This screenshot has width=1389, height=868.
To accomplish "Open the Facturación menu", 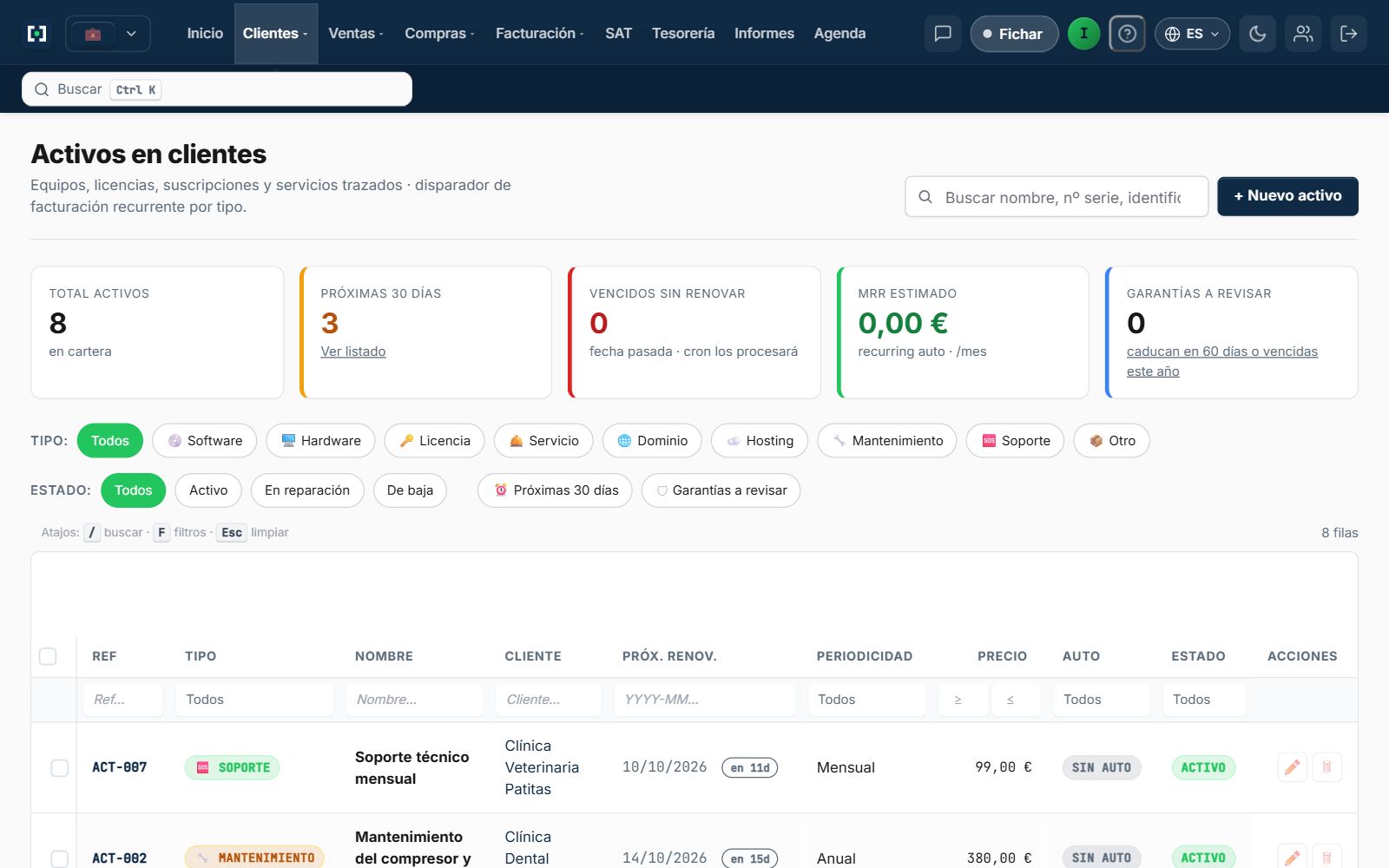I will [539, 34].
